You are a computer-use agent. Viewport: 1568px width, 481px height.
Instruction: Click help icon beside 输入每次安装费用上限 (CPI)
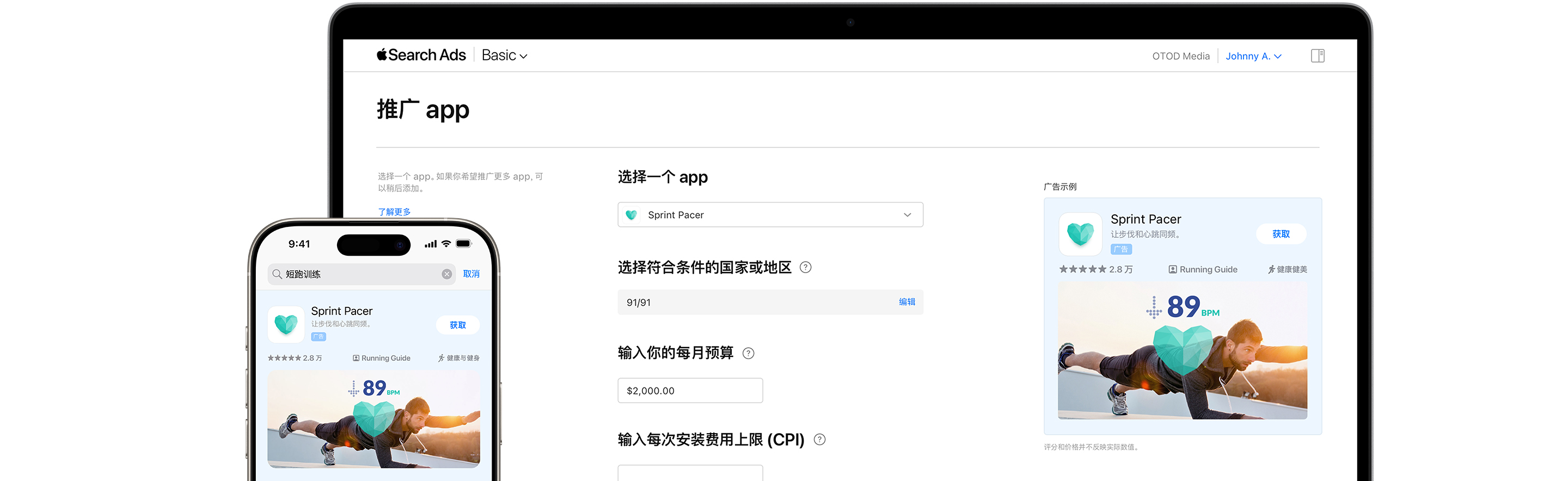819,440
